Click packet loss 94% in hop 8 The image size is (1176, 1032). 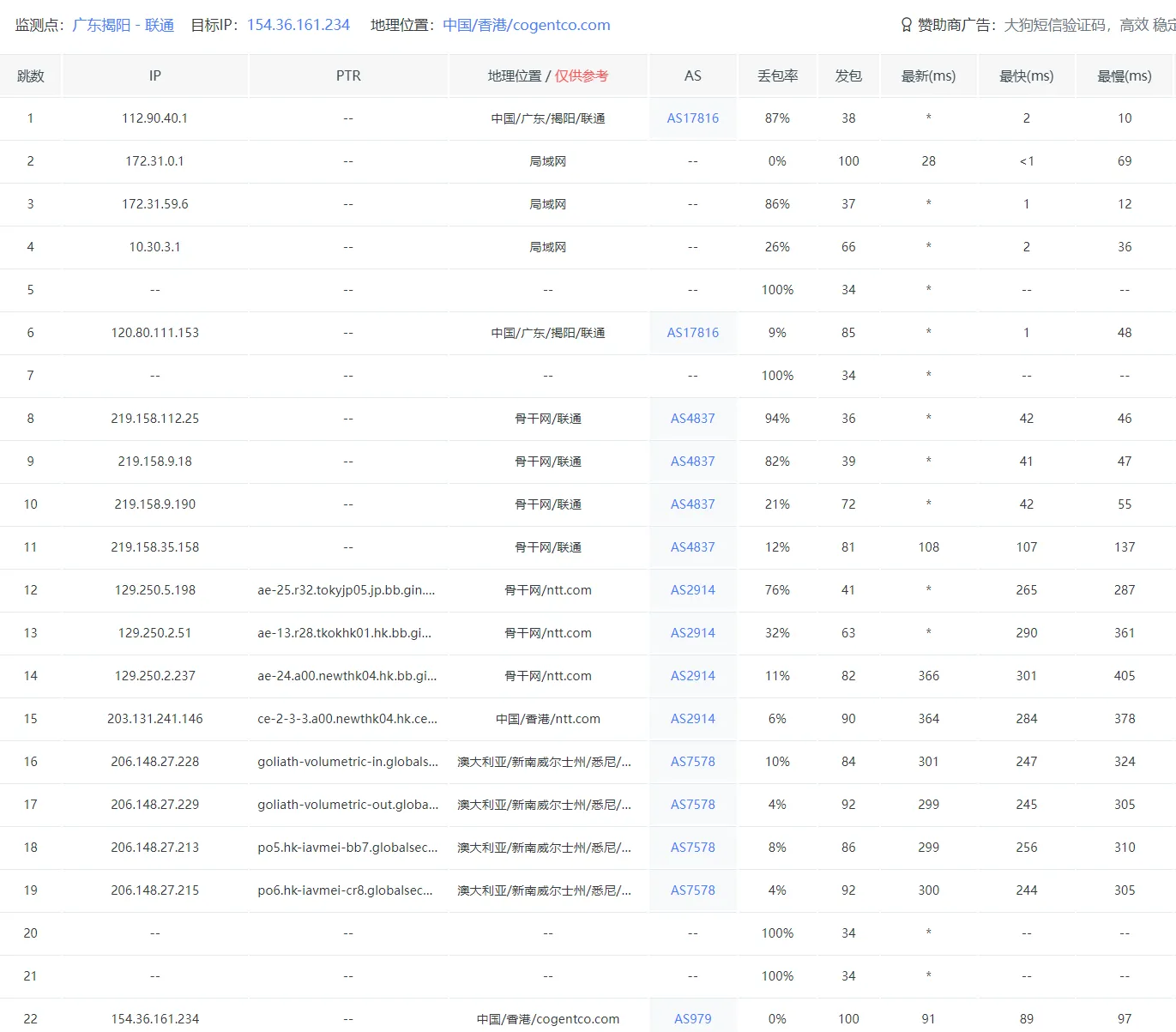click(777, 419)
